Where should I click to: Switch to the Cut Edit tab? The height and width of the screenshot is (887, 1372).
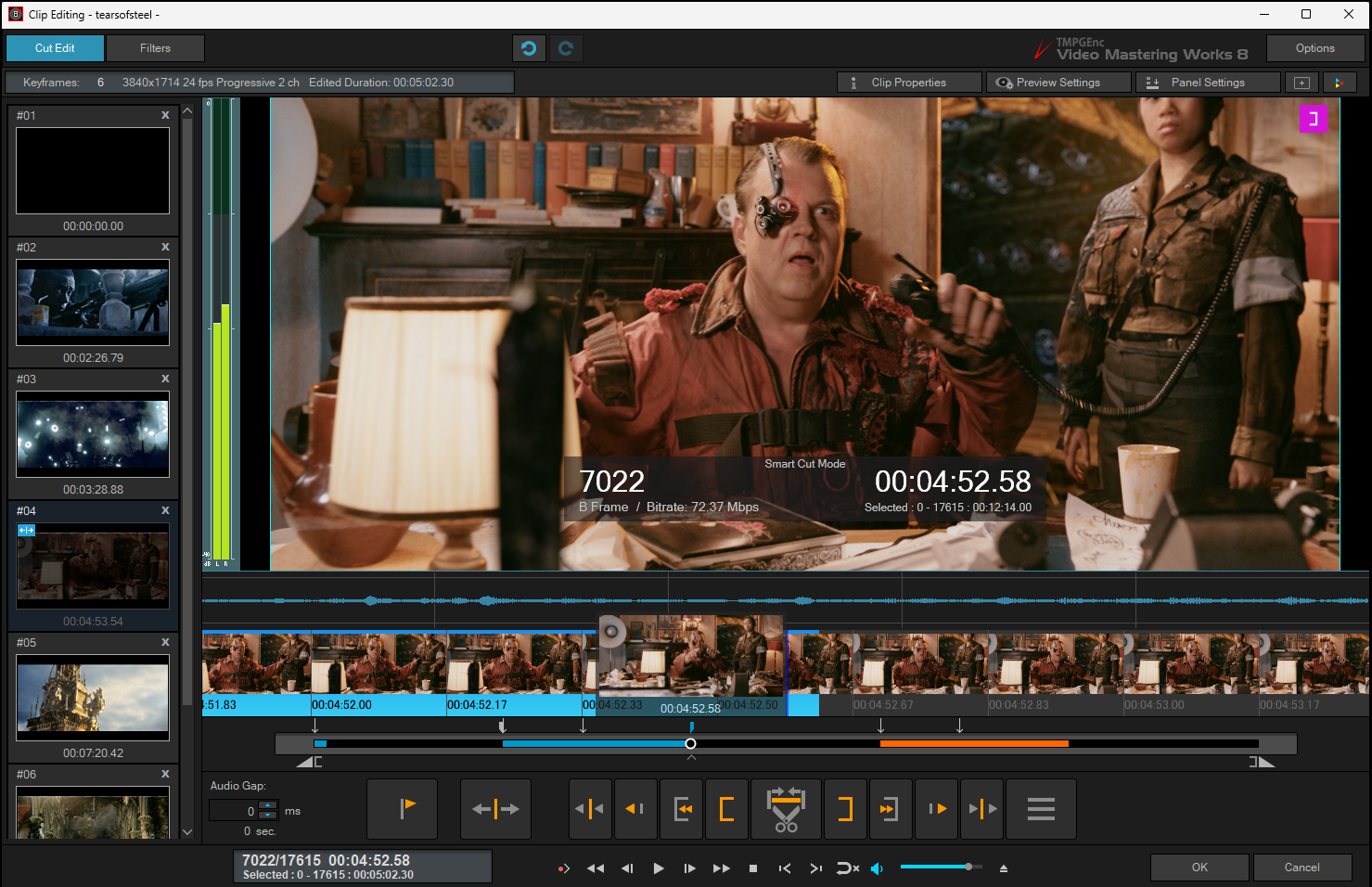(x=55, y=48)
